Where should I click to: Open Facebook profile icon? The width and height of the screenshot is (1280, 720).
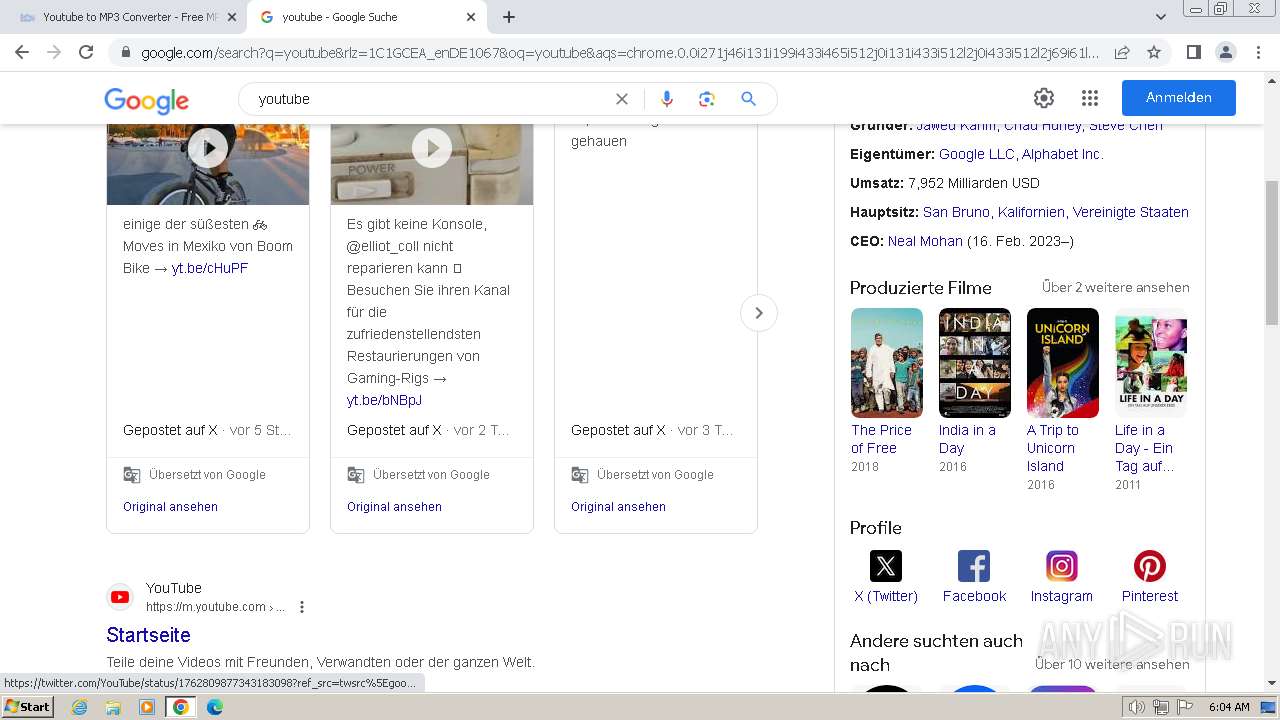[974, 566]
